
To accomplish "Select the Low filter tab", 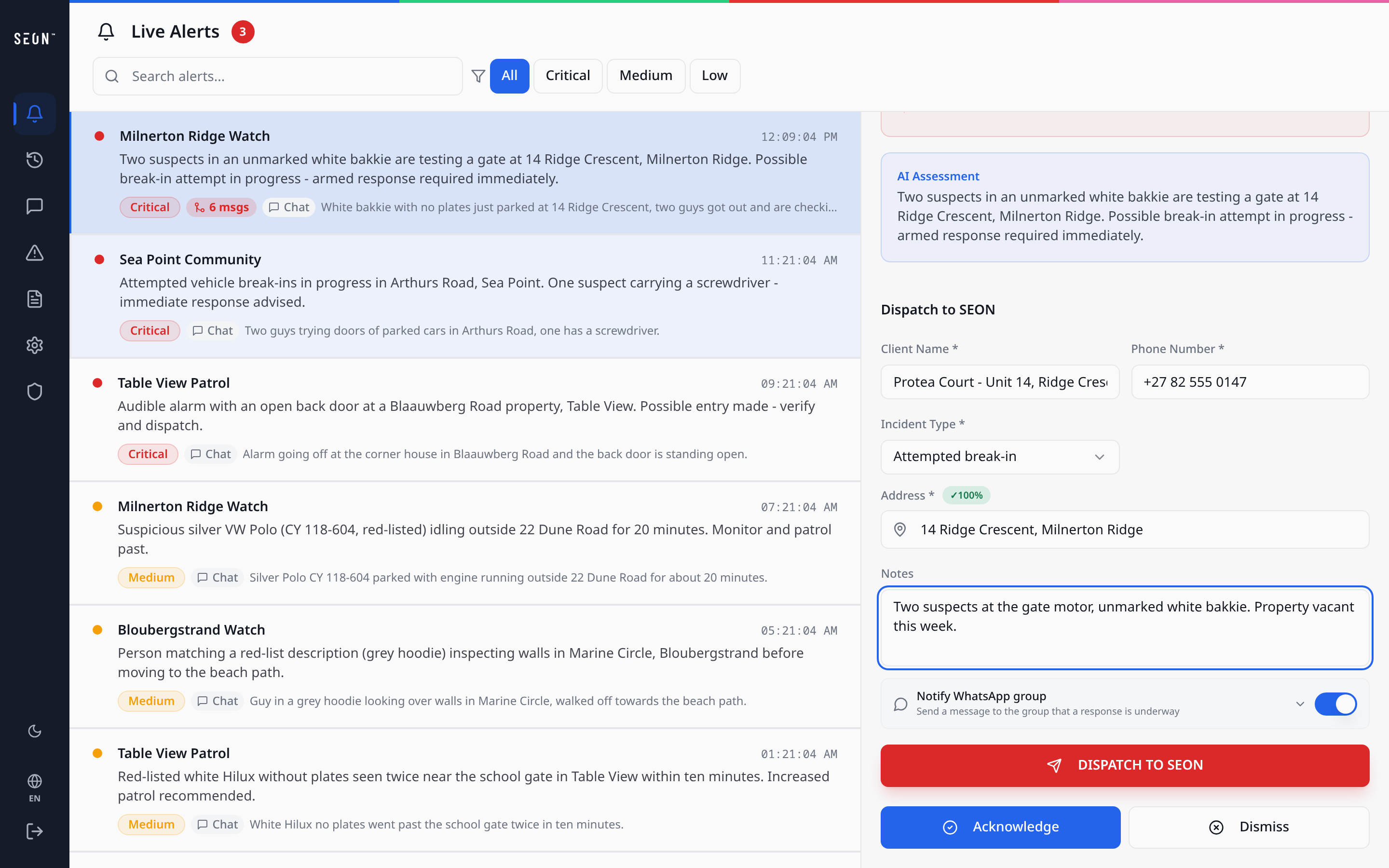I will (x=715, y=76).
